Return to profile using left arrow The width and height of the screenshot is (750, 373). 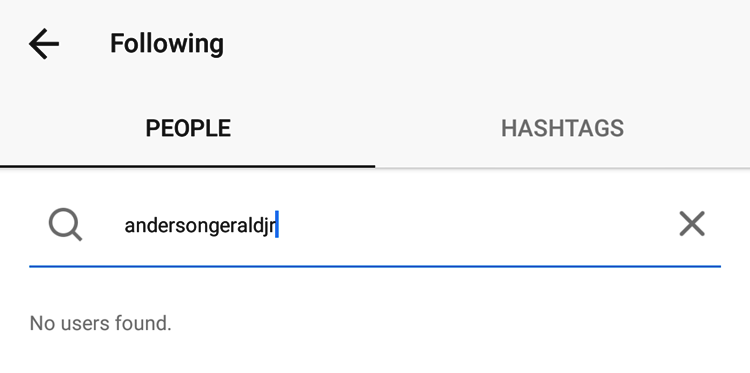point(44,44)
